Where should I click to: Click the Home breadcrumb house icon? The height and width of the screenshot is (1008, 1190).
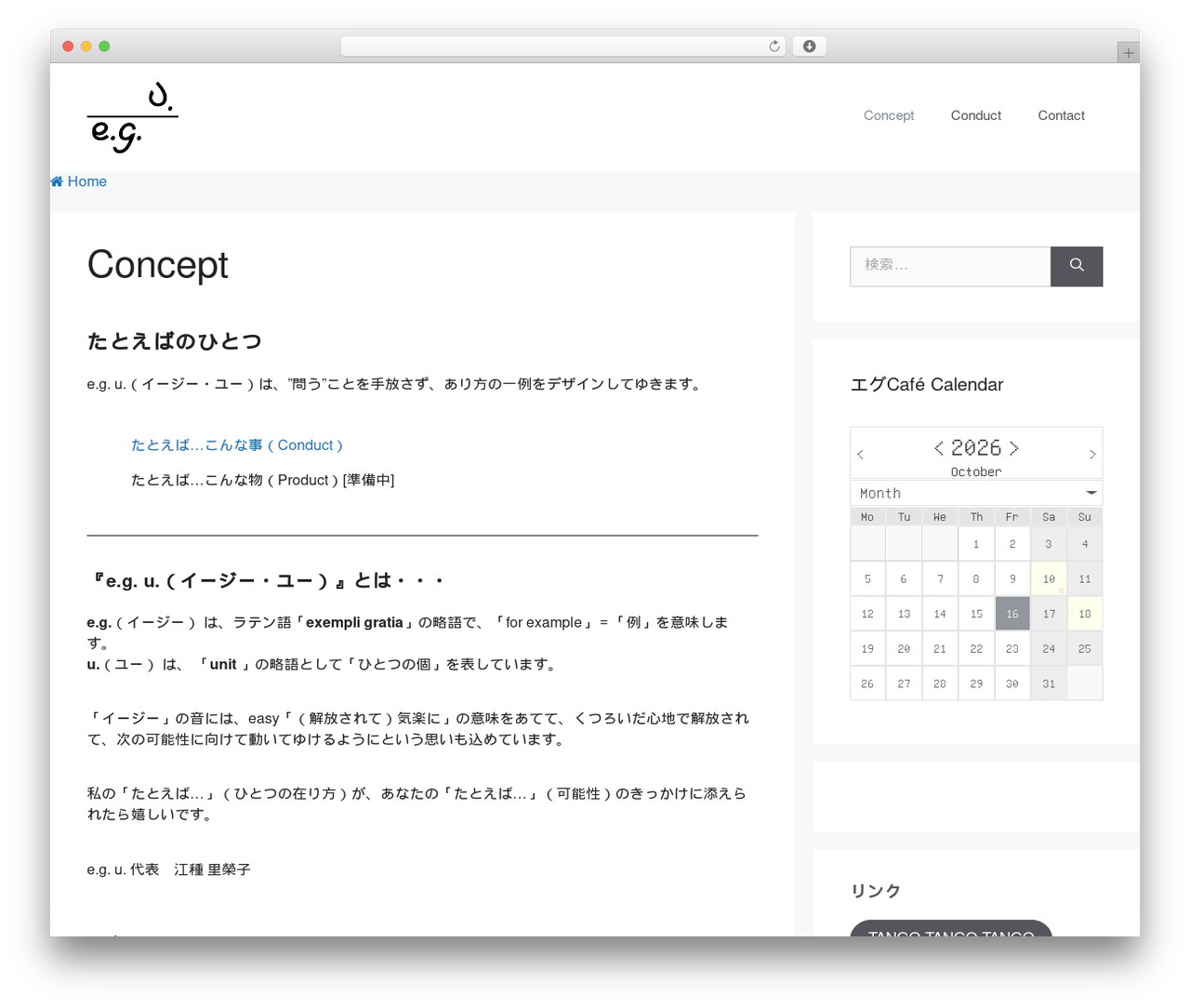pos(57,181)
